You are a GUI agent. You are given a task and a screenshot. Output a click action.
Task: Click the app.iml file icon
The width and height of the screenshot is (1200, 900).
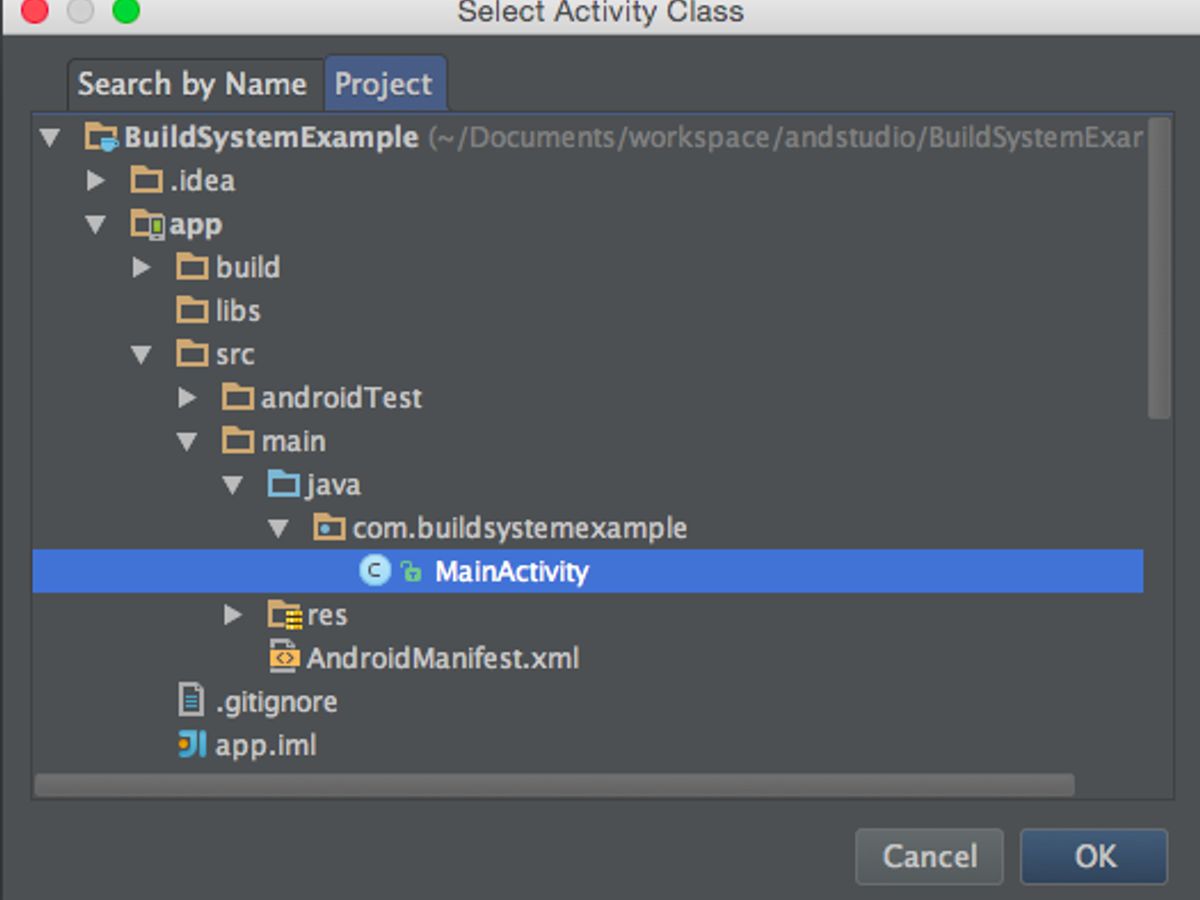point(191,745)
